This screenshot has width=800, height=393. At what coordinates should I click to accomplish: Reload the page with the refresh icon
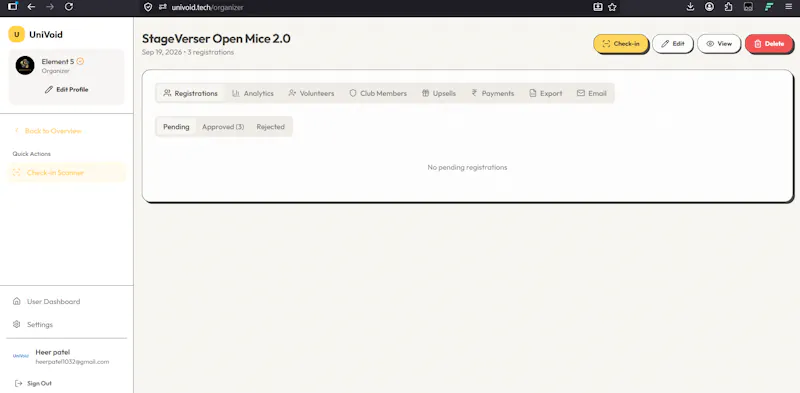69,7
